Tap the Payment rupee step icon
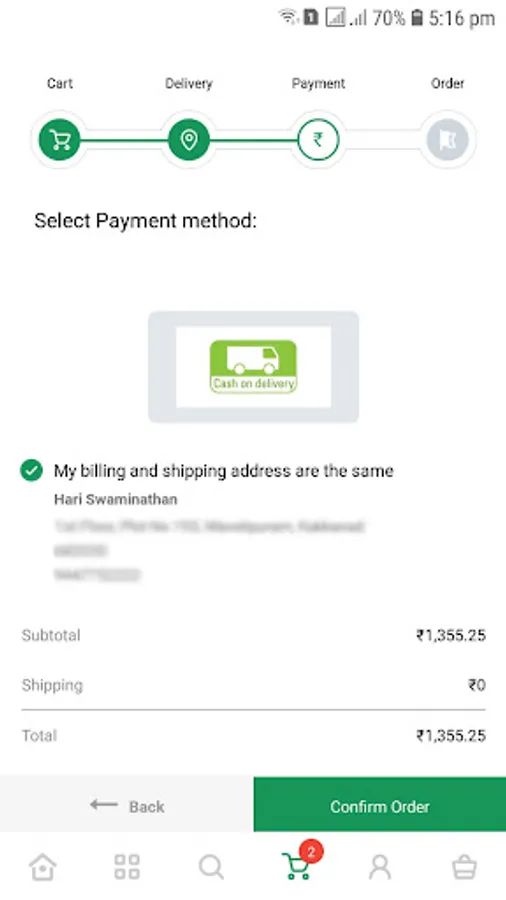The height and width of the screenshot is (900, 506). tap(318, 139)
